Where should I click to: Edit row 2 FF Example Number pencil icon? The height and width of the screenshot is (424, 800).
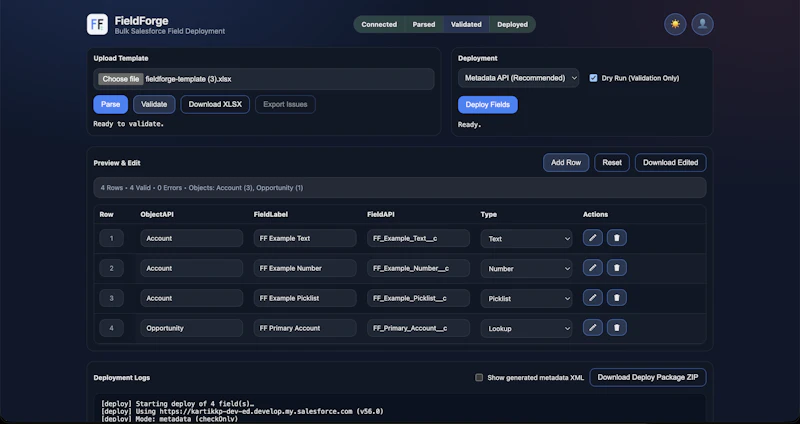592,268
